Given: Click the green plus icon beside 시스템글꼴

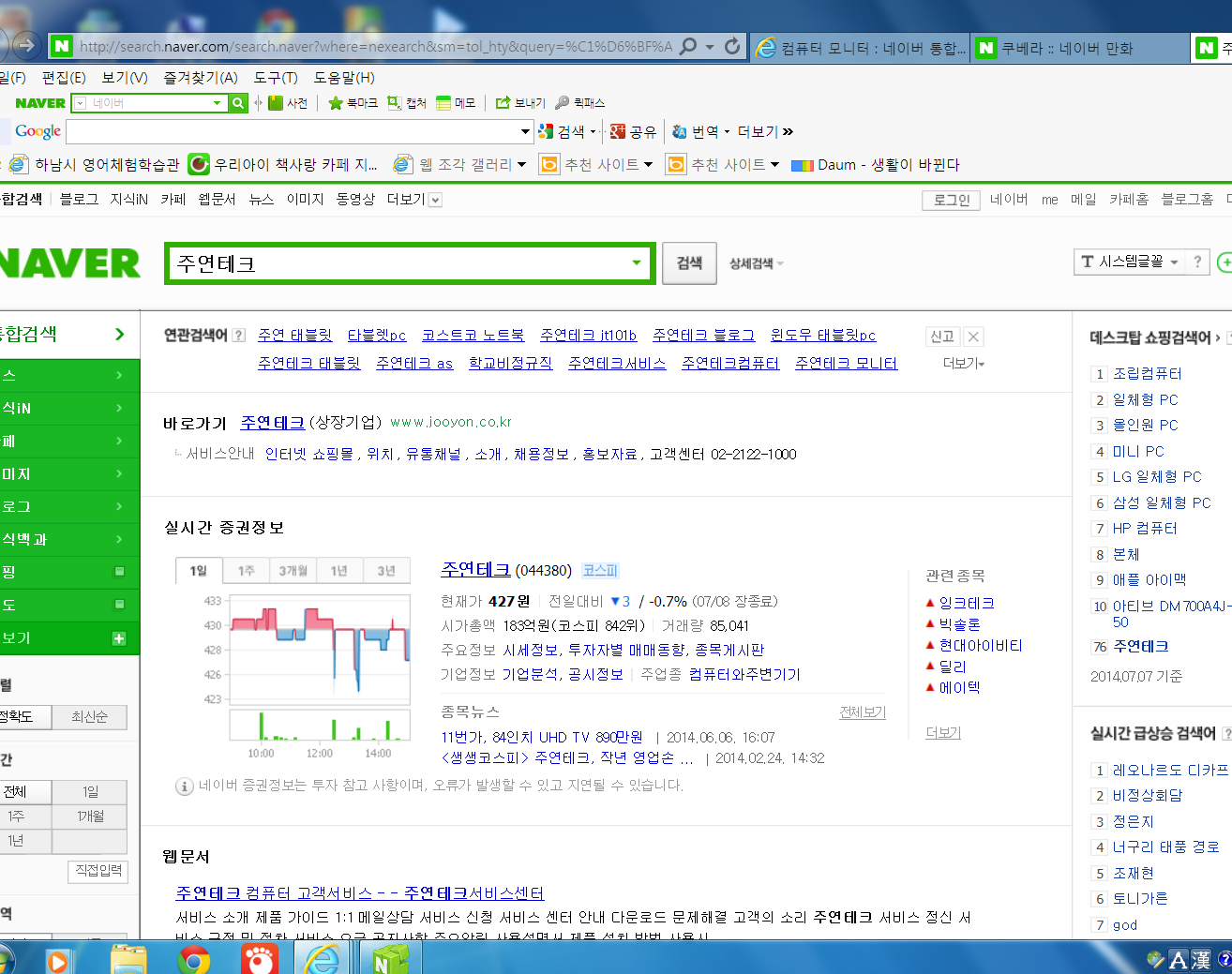Looking at the screenshot, I should [1224, 262].
